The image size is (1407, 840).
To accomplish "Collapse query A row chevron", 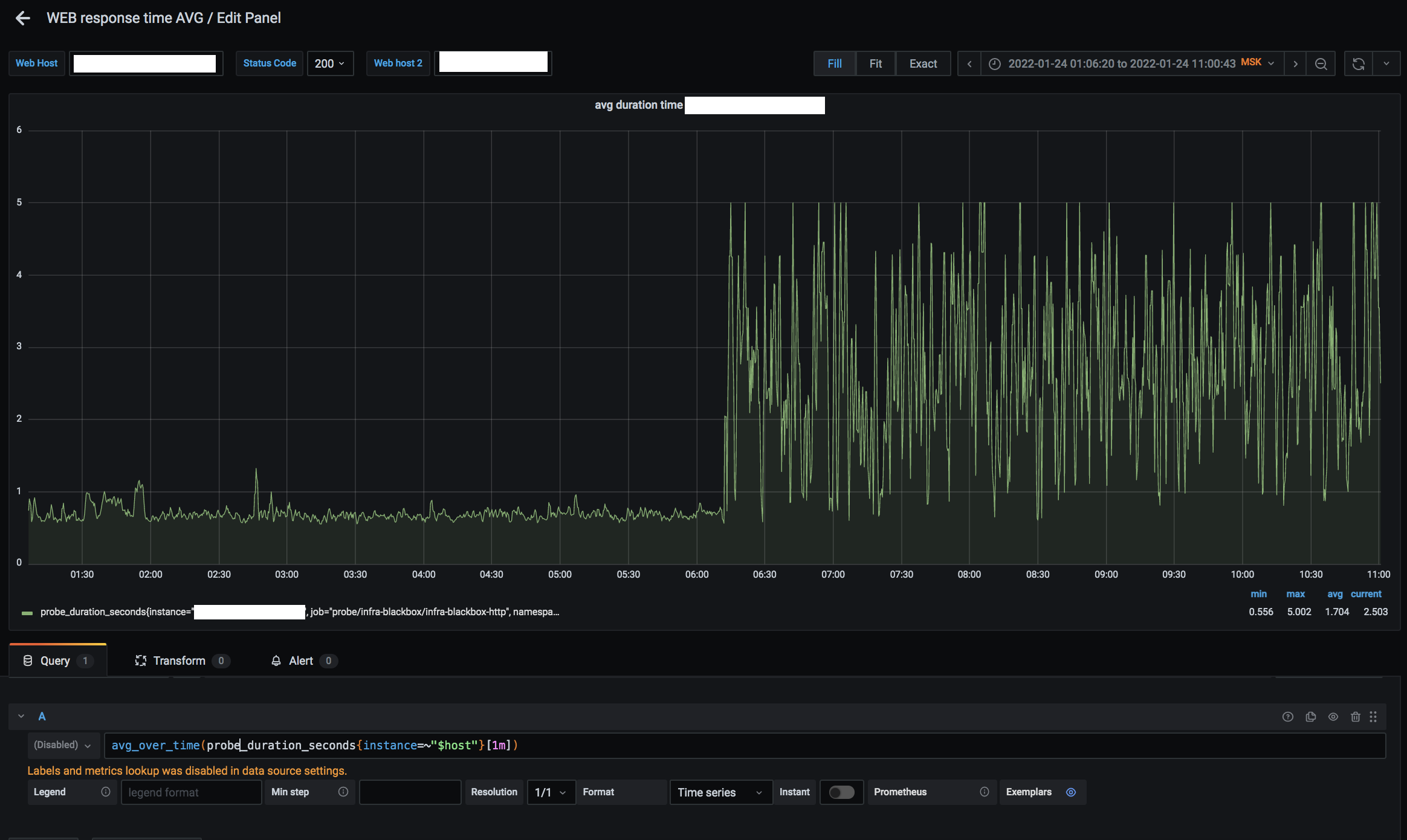I will click(x=21, y=716).
